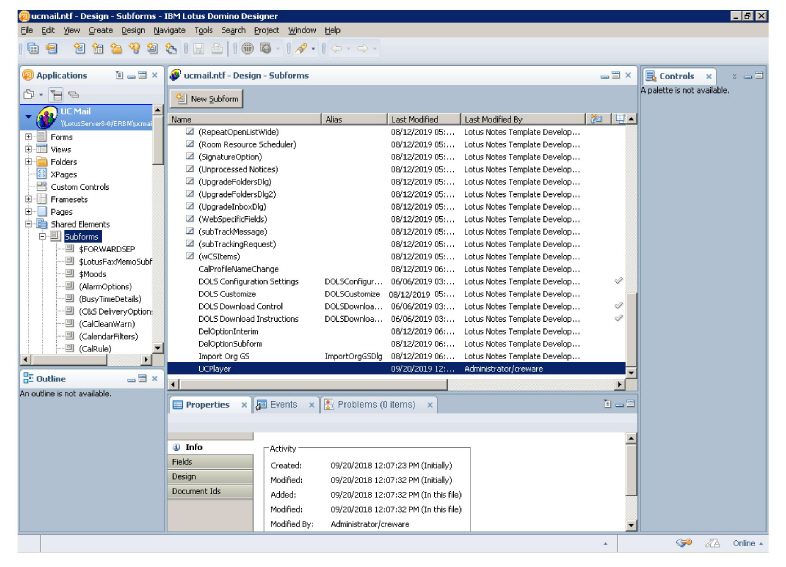This screenshot has width=786, height=567.
Task: Click the Preview in Web Browser icon
Action: pos(266,49)
